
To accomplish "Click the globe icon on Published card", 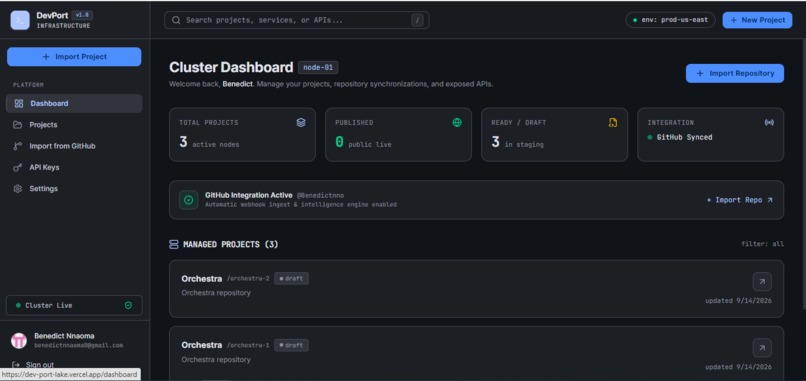I will click(x=457, y=122).
